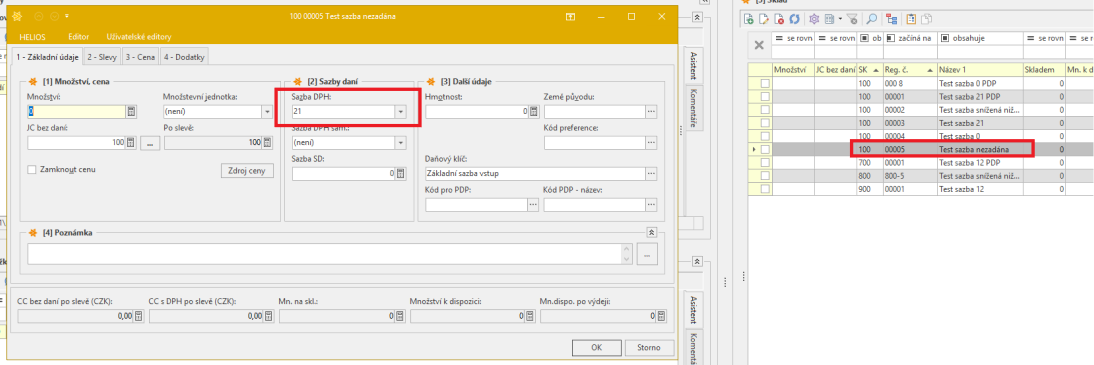This screenshot has height=365, width=1094.
Task: Open the lookup button for Země původu
Action: pos(651,111)
